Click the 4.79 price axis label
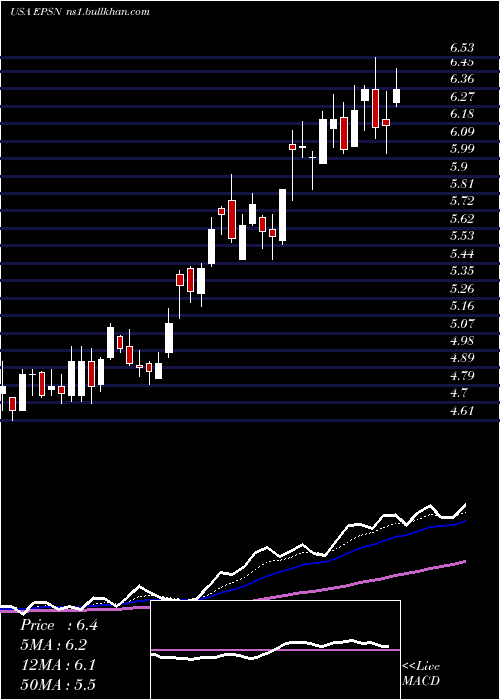Screen dimensions: 500x700 [x=462, y=376]
